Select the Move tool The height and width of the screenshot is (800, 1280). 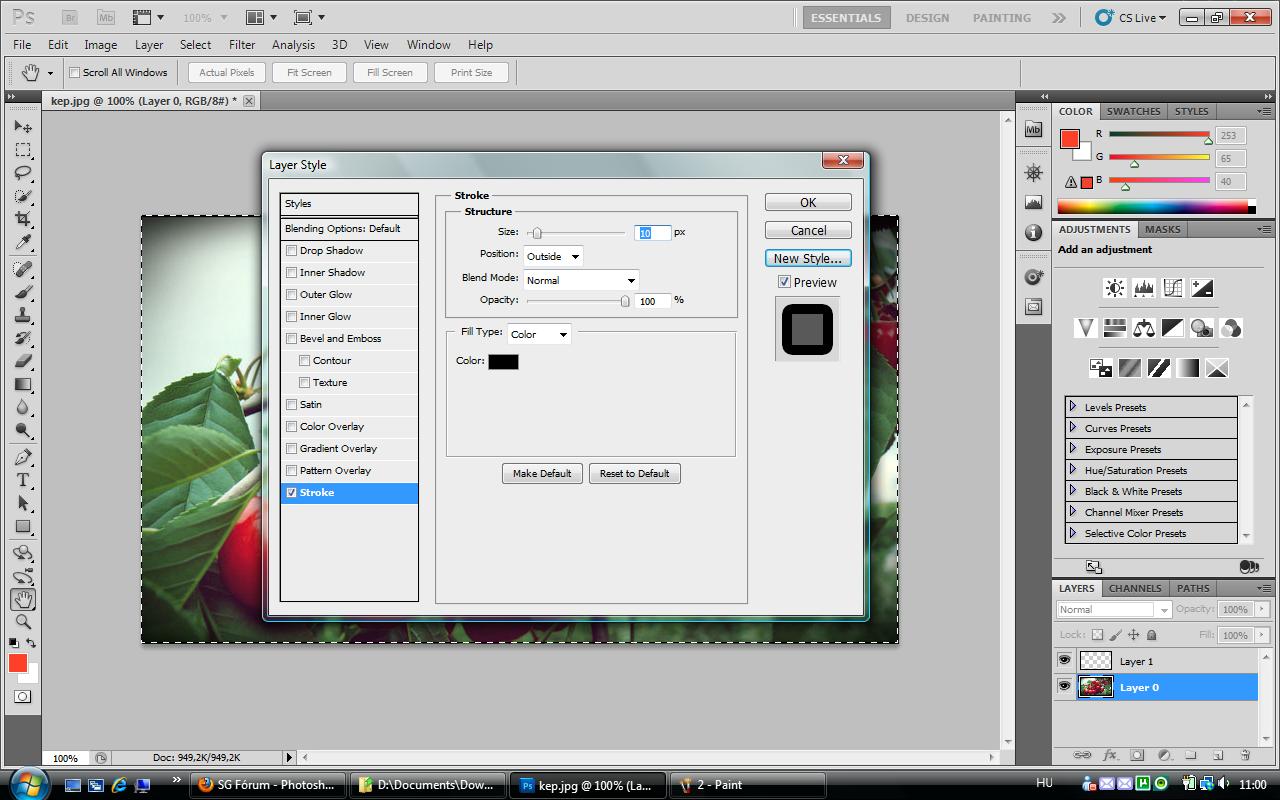23,127
